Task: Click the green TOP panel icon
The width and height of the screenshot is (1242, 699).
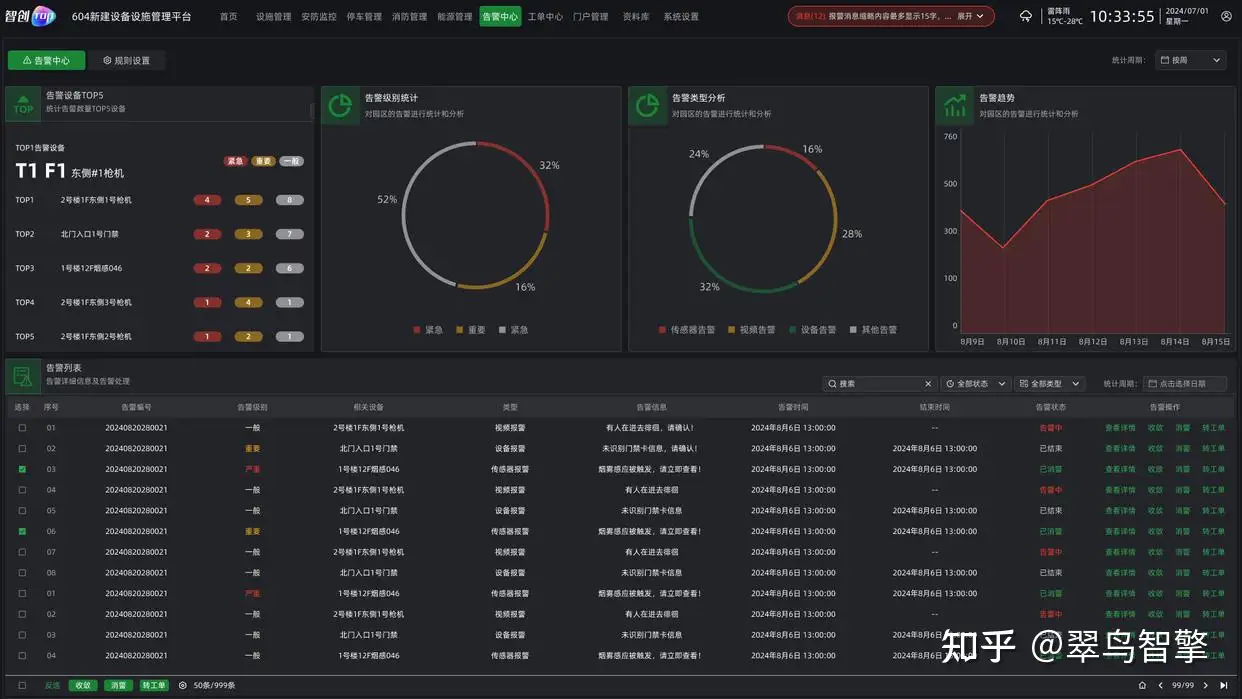Action: pos(23,105)
